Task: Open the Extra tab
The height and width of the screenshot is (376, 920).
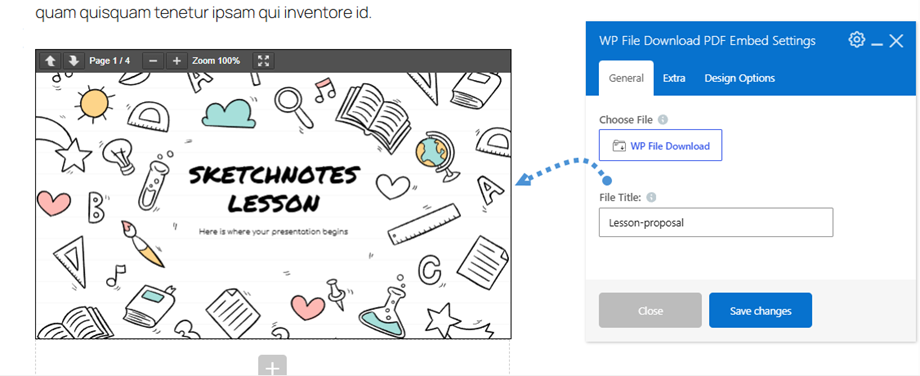Action: pyautogui.click(x=674, y=78)
